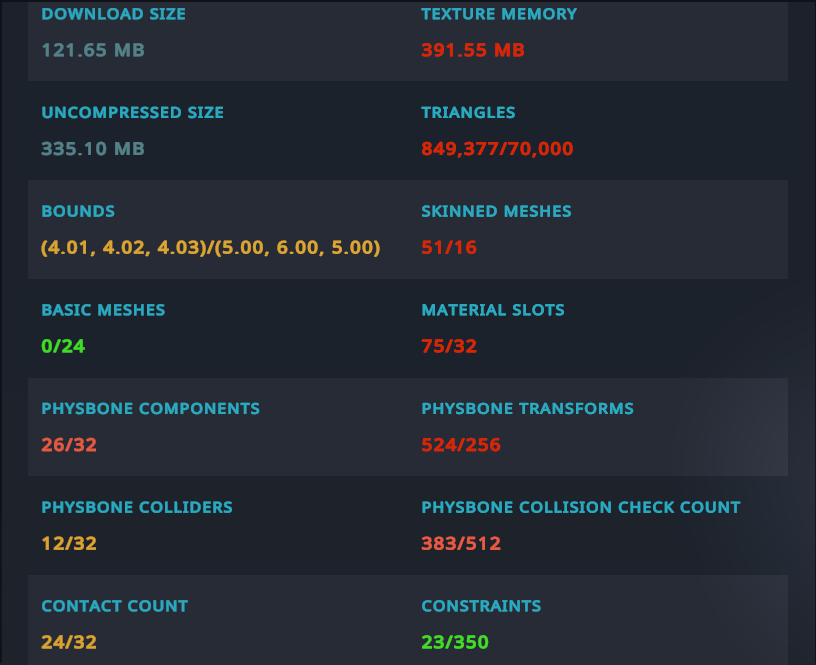This screenshot has height=665, width=816.
Task: Select the bounds value starting with (4.01
Action: [x=211, y=248]
